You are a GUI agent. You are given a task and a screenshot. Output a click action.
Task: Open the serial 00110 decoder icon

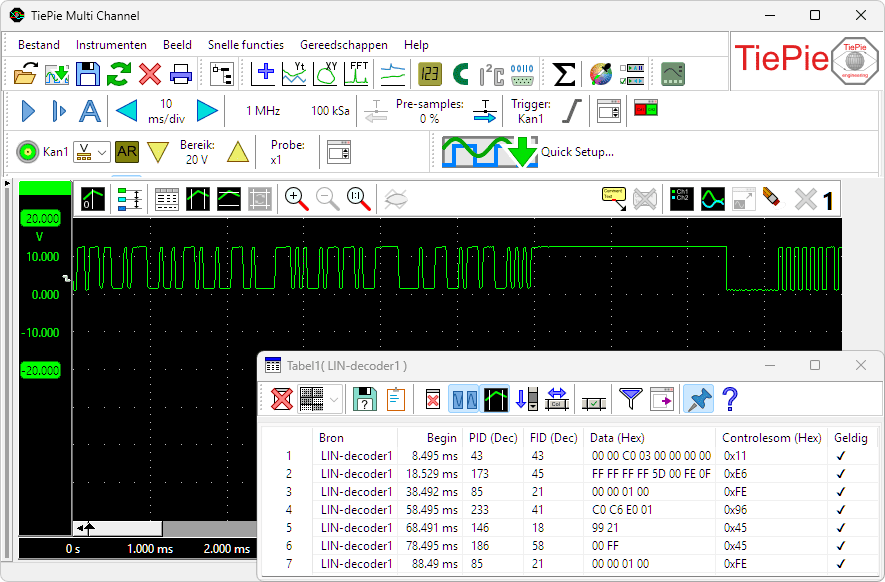[x=522, y=74]
